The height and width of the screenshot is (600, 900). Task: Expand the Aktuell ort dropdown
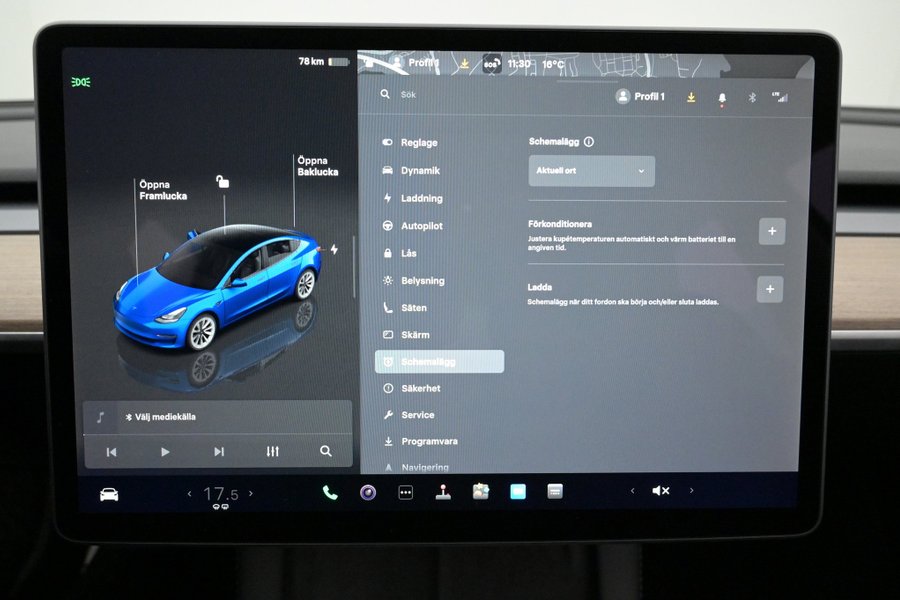tap(591, 171)
